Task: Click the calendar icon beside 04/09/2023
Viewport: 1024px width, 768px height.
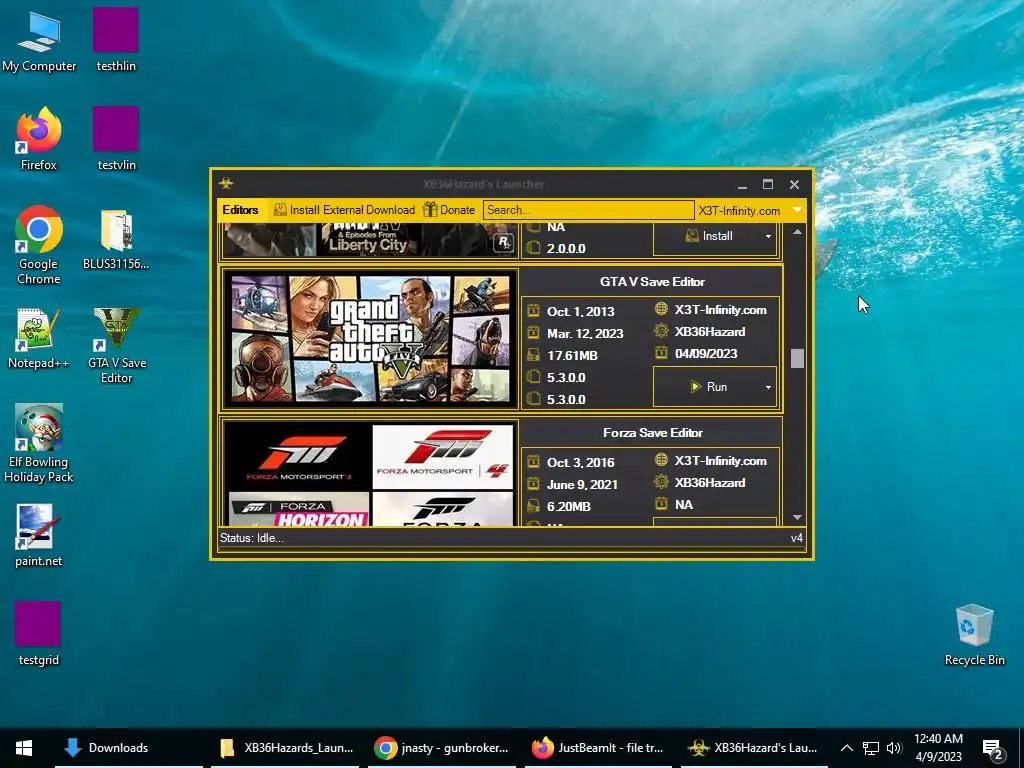Action: (662, 353)
